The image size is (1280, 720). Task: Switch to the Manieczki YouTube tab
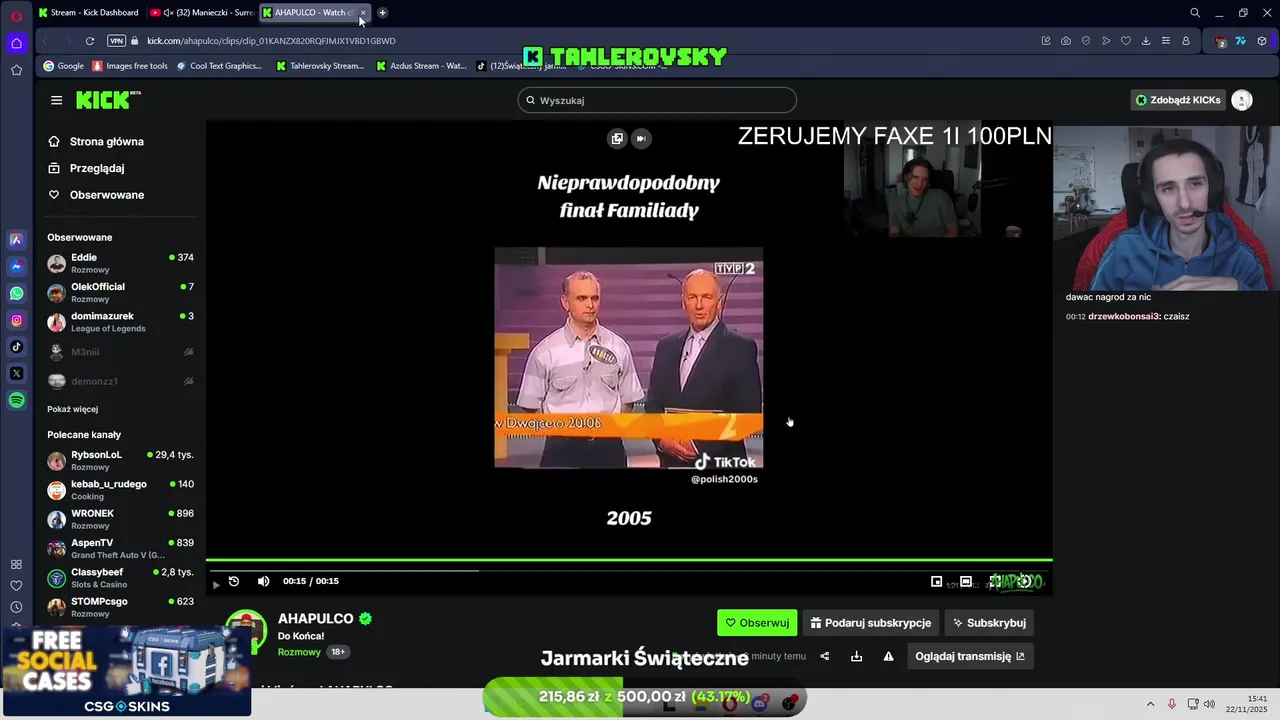201,13
